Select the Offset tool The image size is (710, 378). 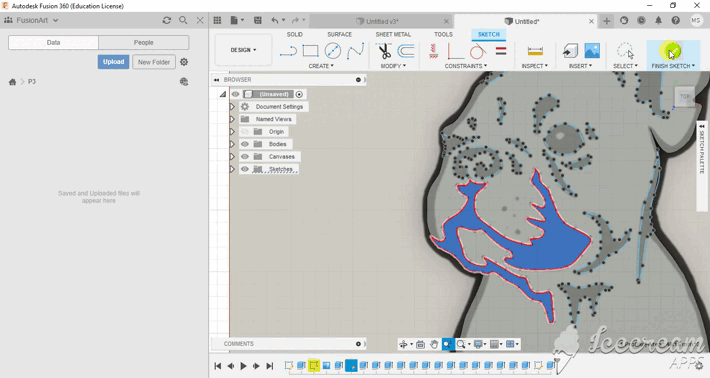click(406, 51)
